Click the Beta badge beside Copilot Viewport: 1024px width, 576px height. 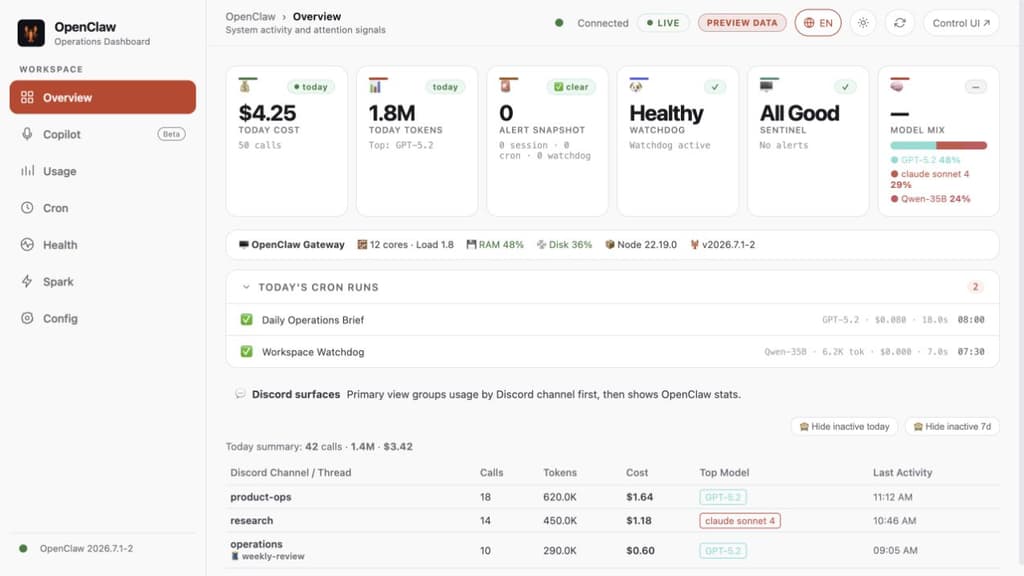coord(171,134)
